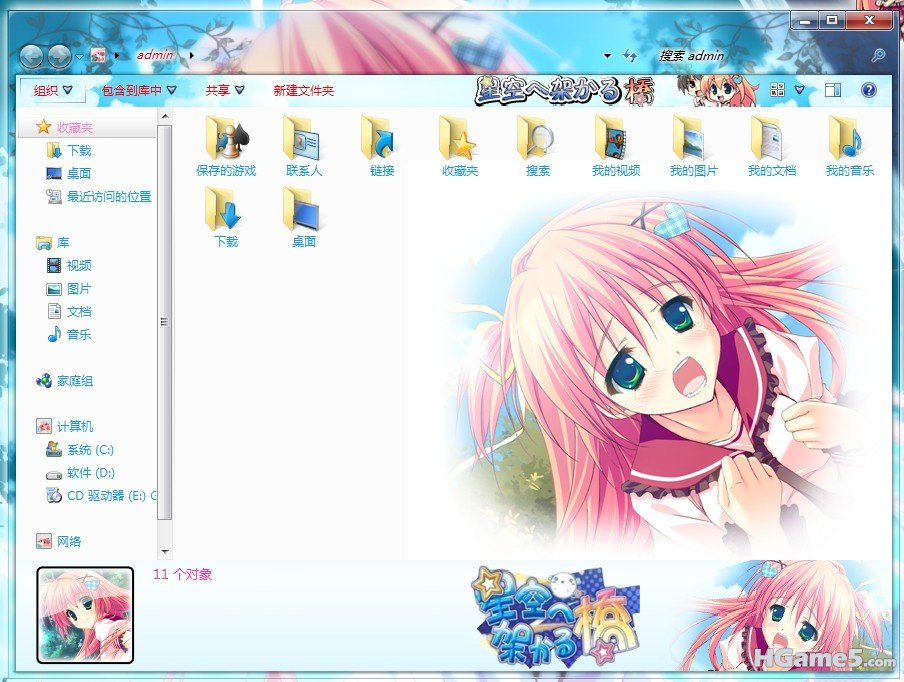Select the 桌面 folder in file pane
This screenshot has height=682, width=904.
[x=304, y=216]
